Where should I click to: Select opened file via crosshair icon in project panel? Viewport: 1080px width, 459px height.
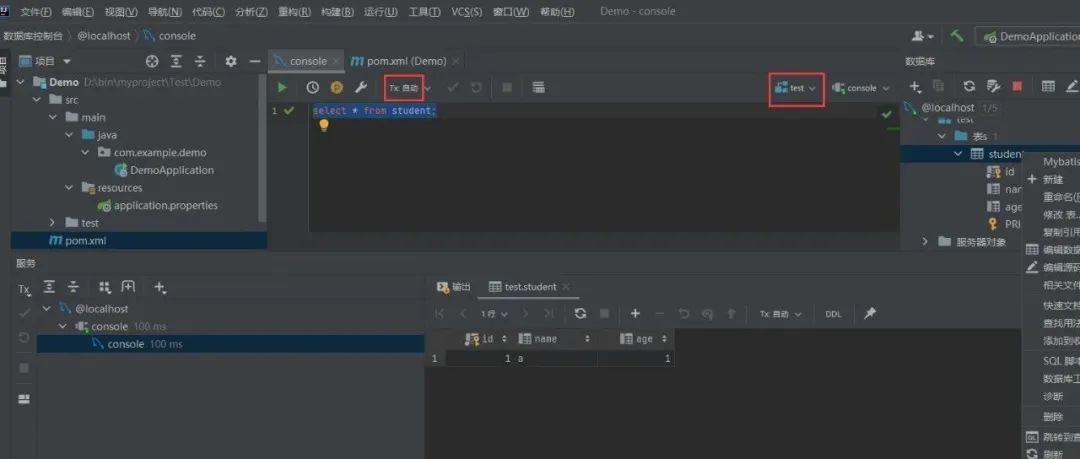click(152, 61)
